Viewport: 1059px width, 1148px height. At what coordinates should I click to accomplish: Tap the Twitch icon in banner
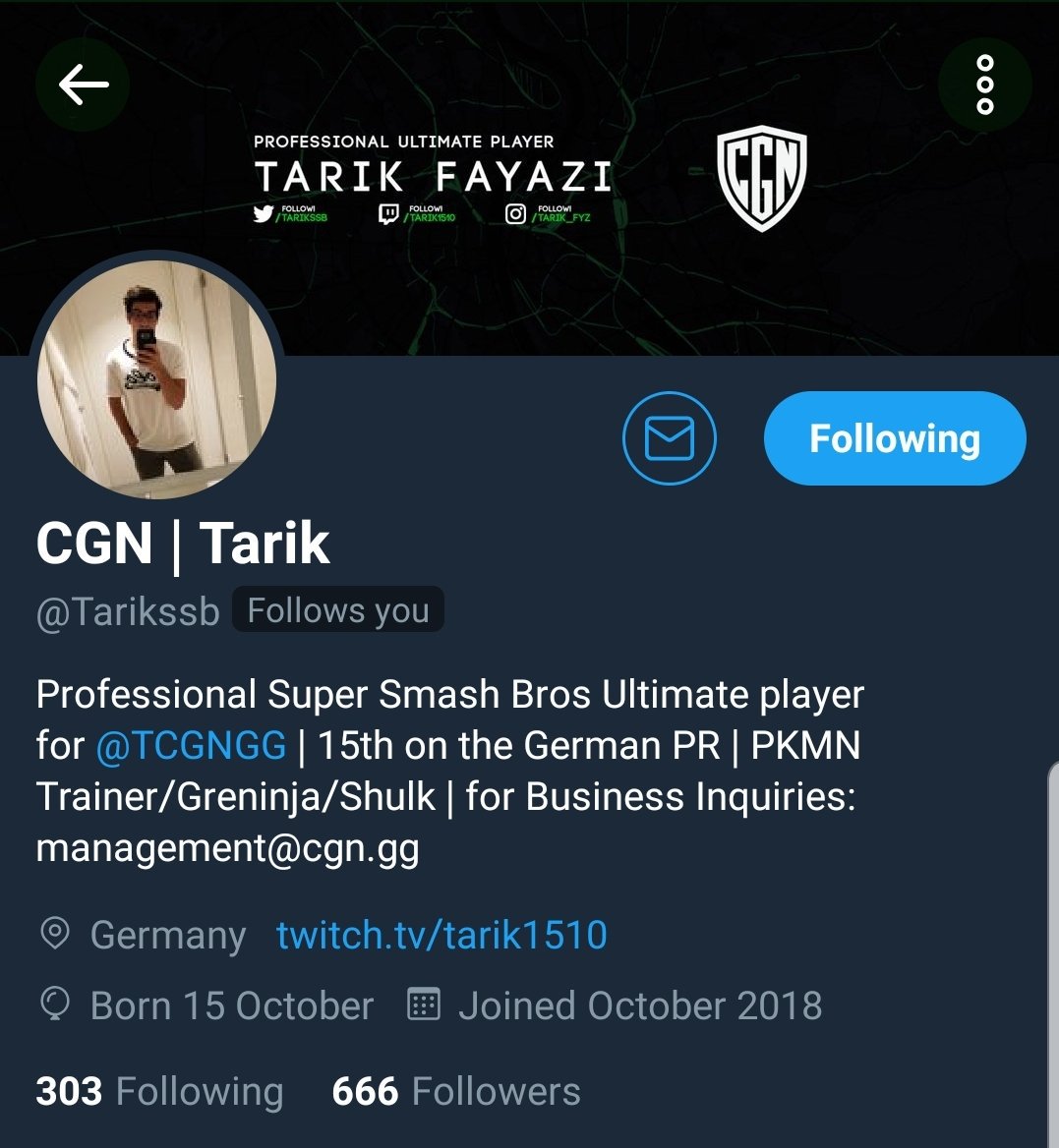[388, 214]
